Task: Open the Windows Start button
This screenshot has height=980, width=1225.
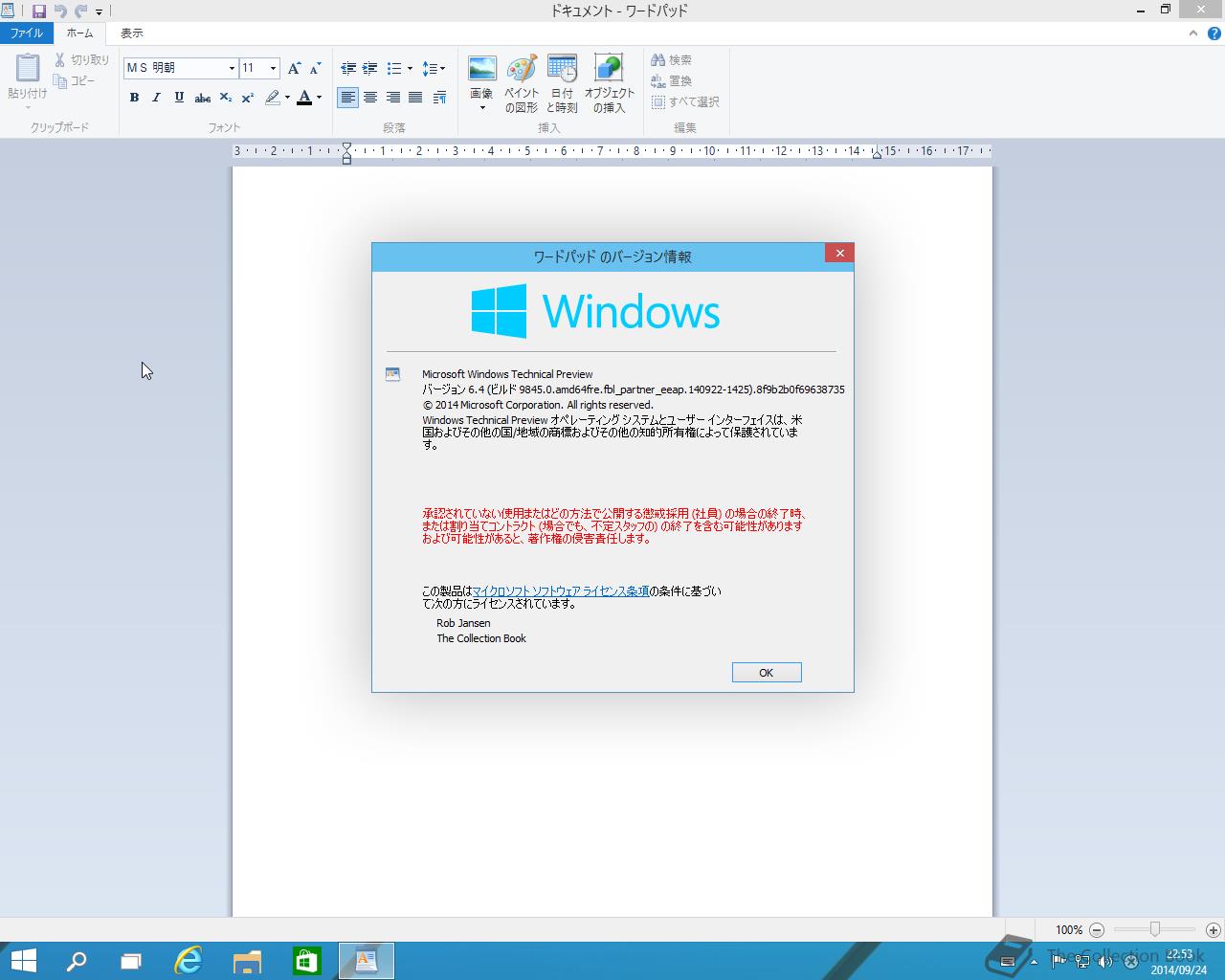Action: tap(23, 961)
